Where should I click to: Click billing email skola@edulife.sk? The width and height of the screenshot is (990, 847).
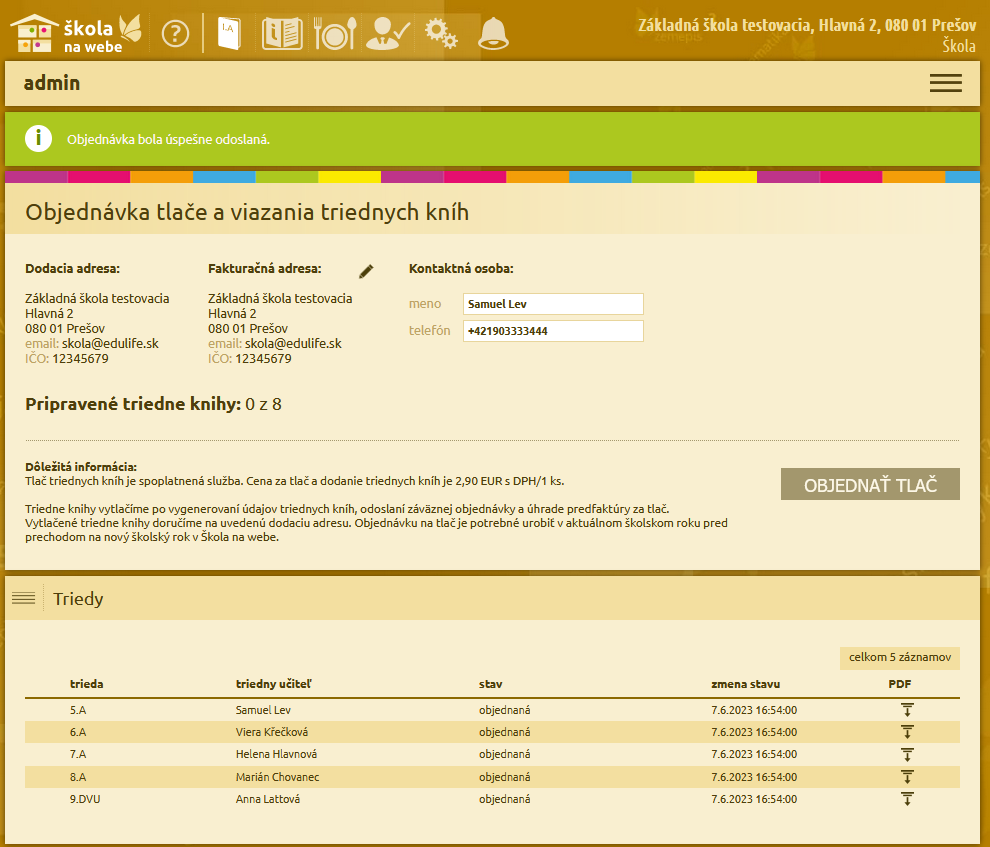293,343
